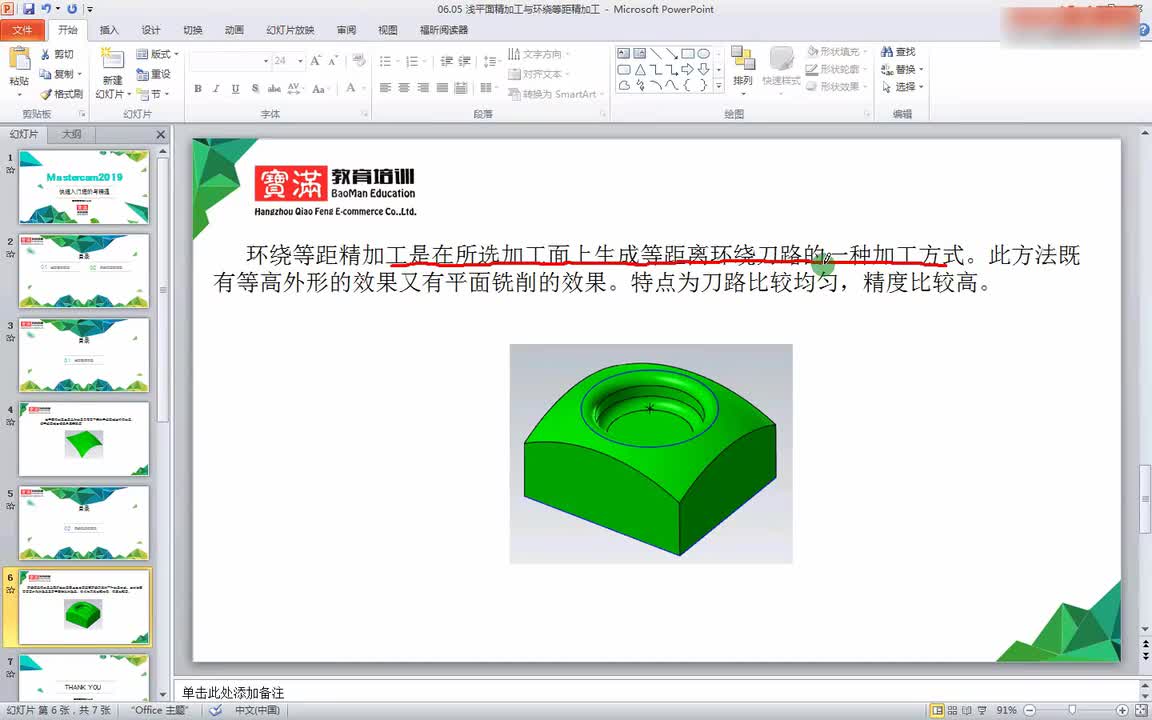Image resolution: width=1152 pixels, height=720 pixels.
Task: Open the font size dropdown
Action: pyautogui.click(x=300, y=61)
